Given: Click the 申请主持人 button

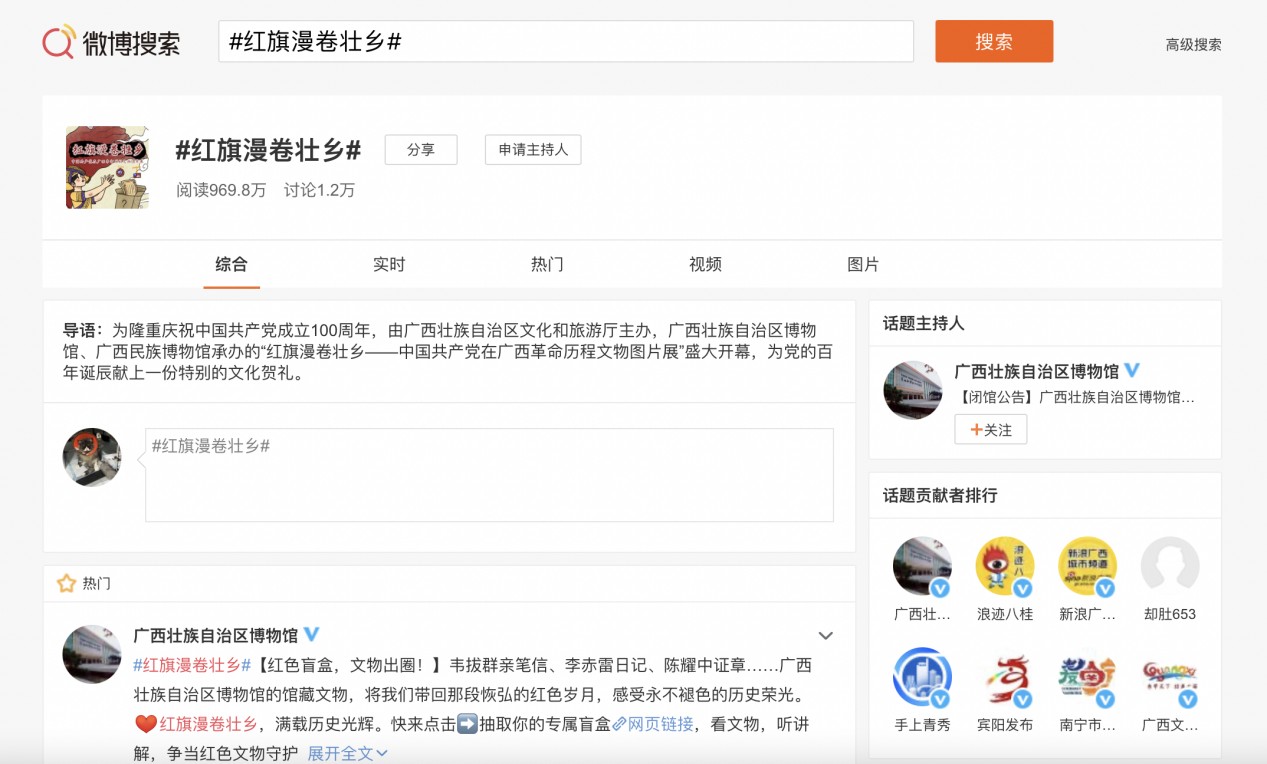Looking at the screenshot, I should pos(533,150).
